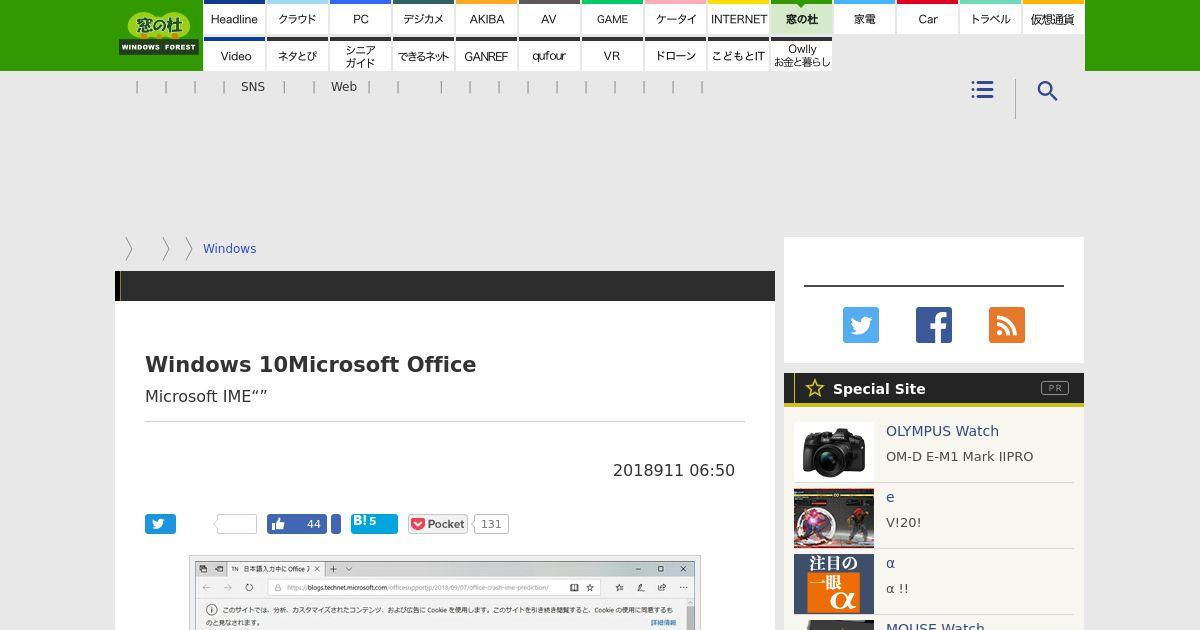Open the こどもとIT tab
This screenshot has width=1200, height=630.
coord(738,55)
